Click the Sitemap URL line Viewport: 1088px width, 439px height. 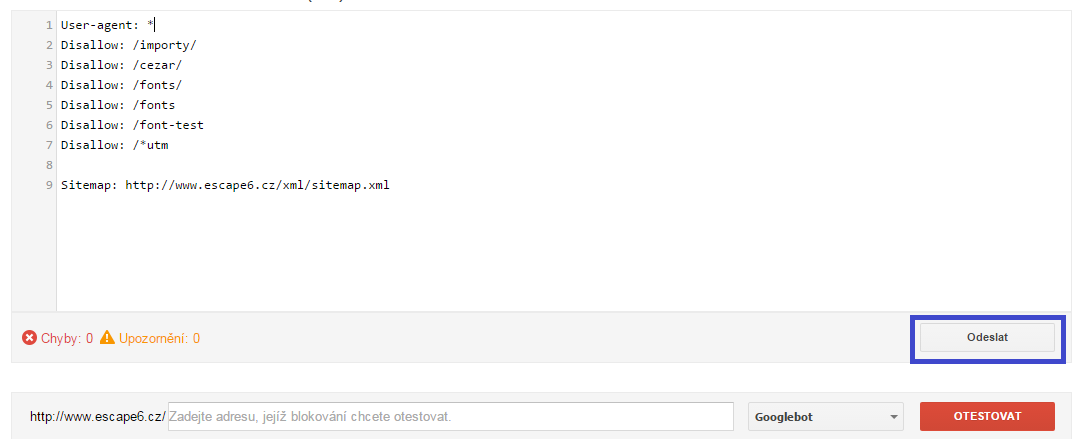tap(226, 186)
